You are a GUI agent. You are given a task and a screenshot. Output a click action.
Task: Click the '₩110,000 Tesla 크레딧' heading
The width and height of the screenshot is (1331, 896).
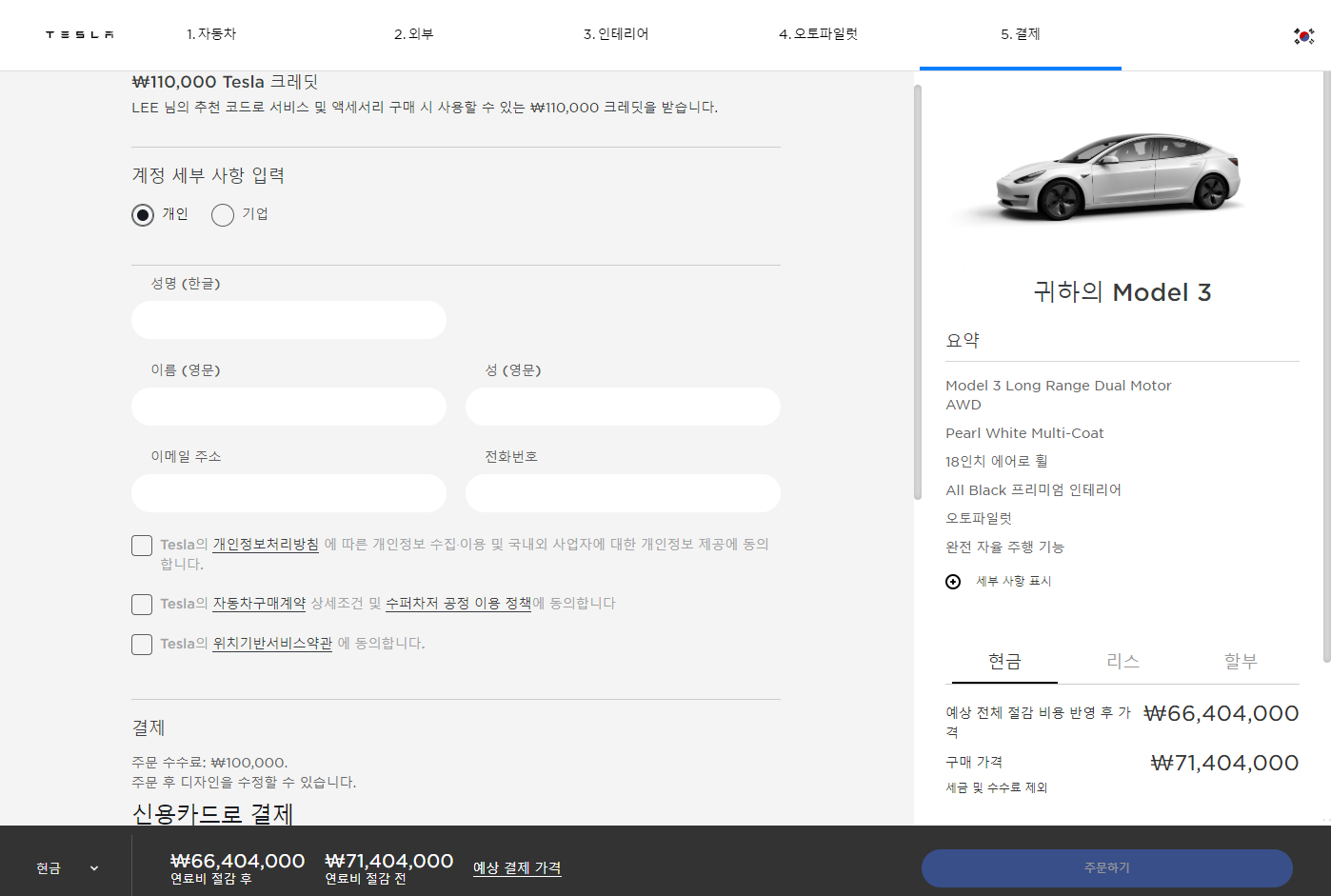[225, 82]
